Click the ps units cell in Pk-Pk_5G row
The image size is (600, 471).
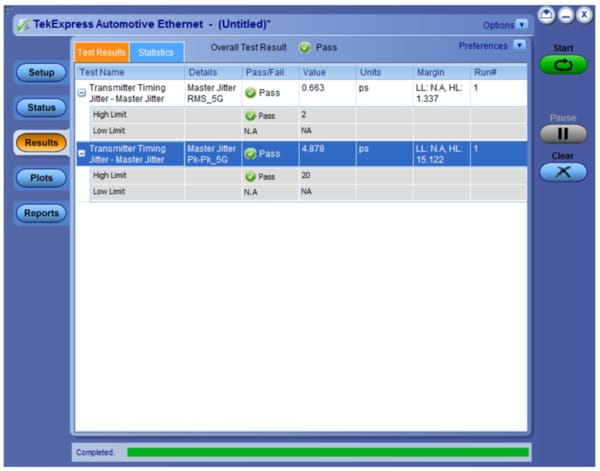pos(384,154)
